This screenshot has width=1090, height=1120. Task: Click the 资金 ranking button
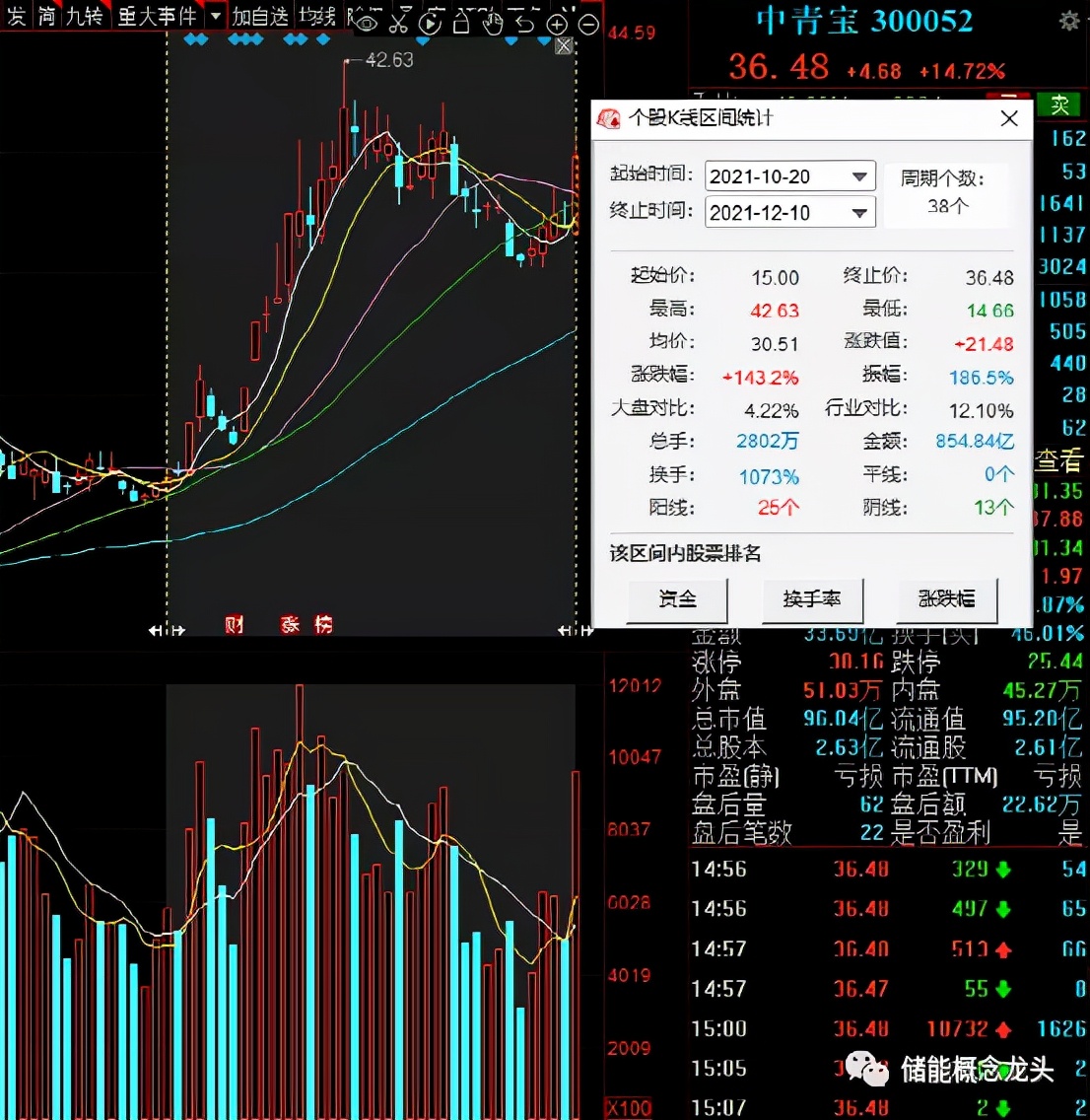pos(678,598)
